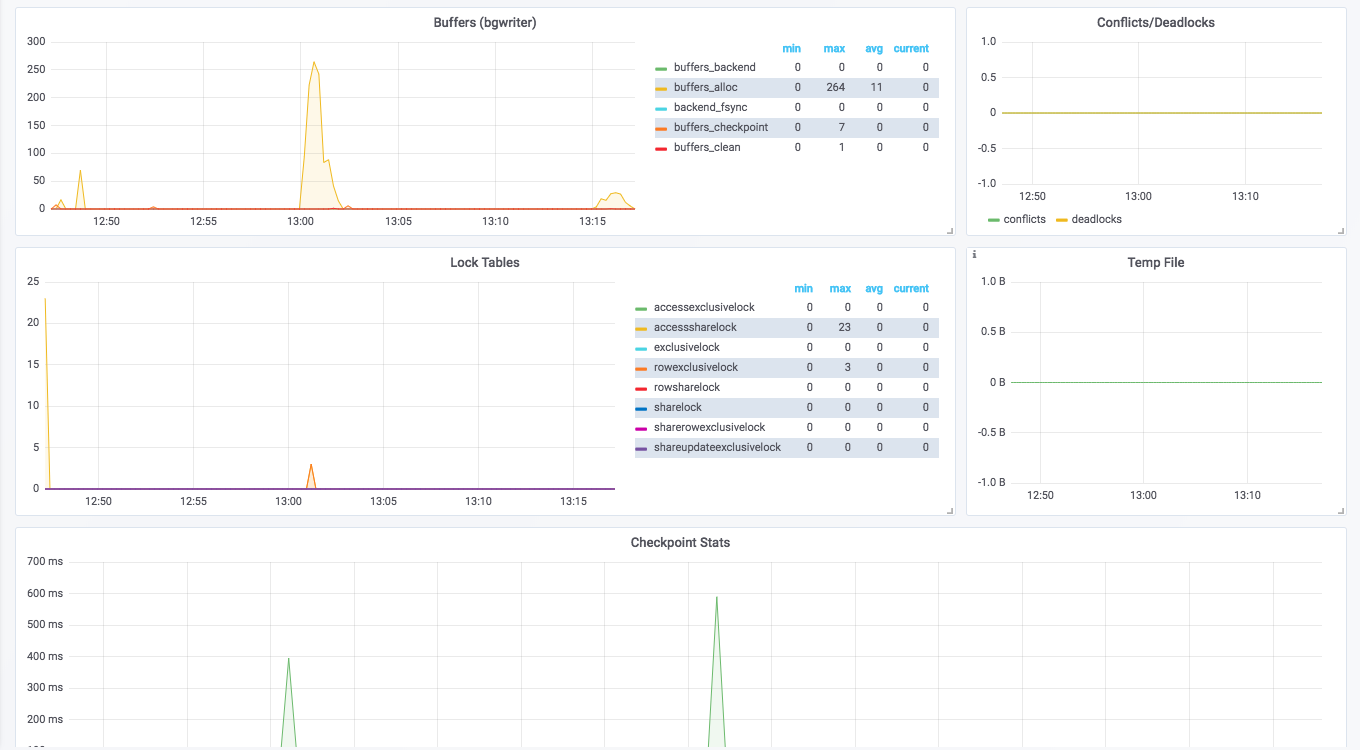
Task: Toggle the rowexclusivelock series visibility
Action: click(696, 367)
